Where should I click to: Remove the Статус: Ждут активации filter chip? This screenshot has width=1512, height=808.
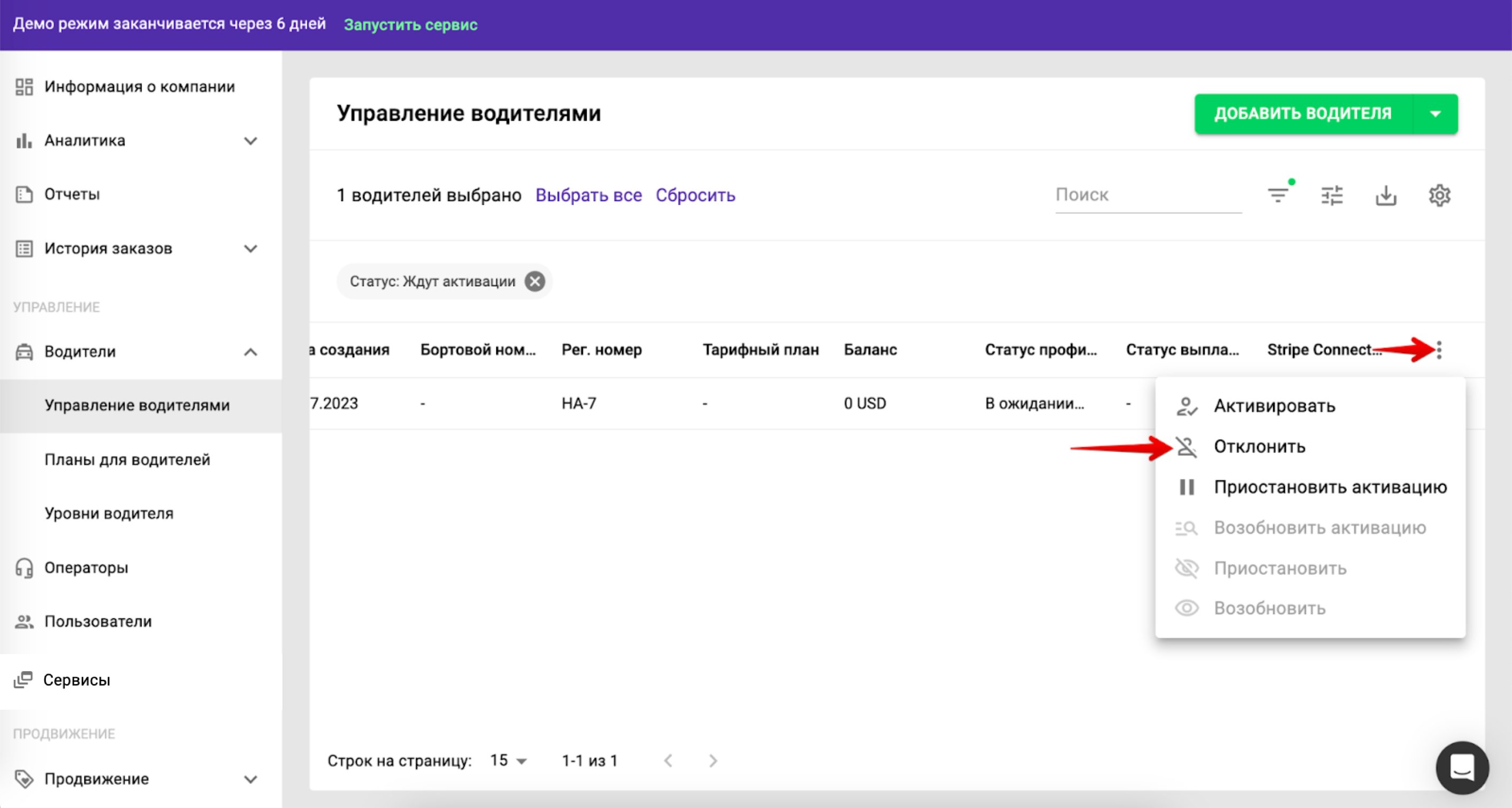point(534,281)
